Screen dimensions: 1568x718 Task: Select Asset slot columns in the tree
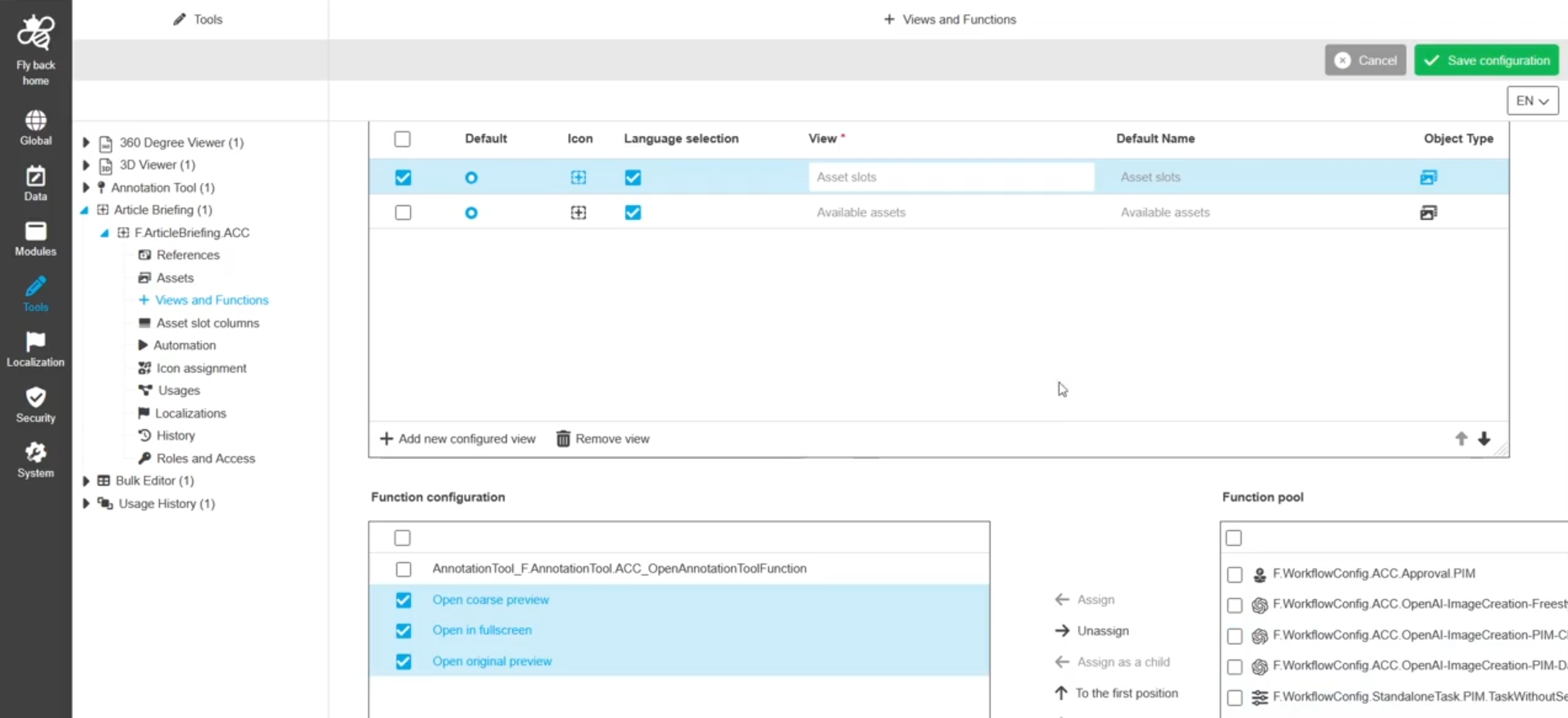208,323
